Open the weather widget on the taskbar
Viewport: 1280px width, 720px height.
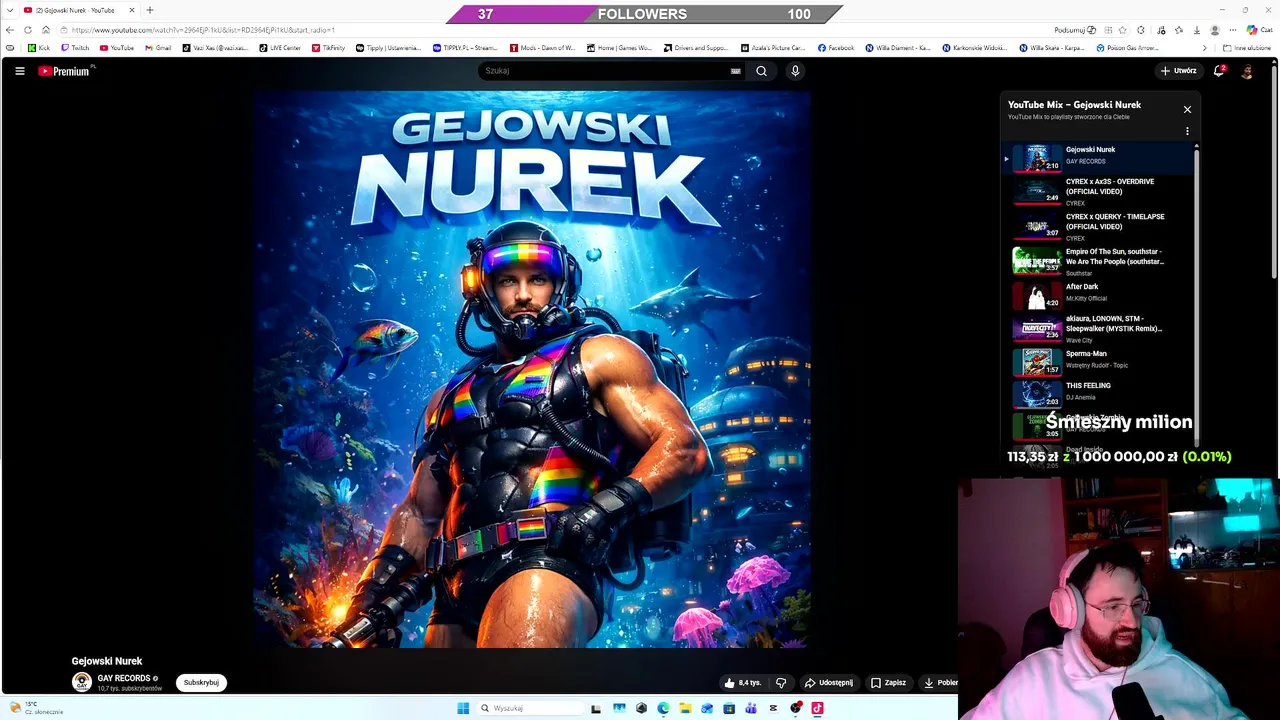pos(36,708)
